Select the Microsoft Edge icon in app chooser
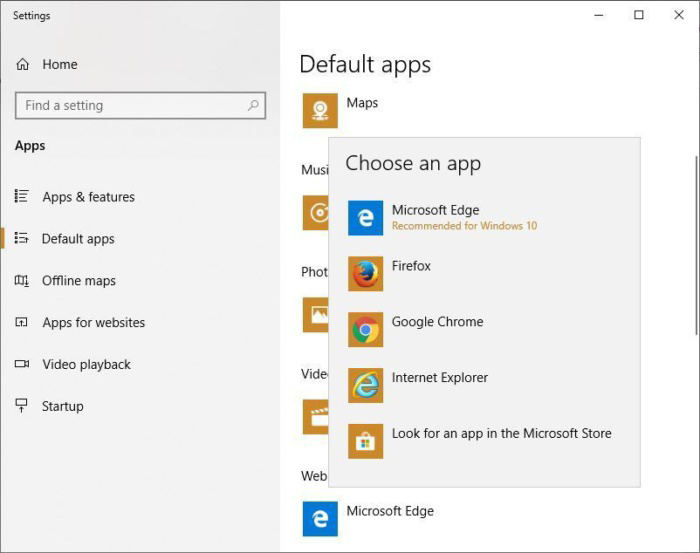Image resolution: width=700 pixels, height=553 pixels. pos(365,218)
